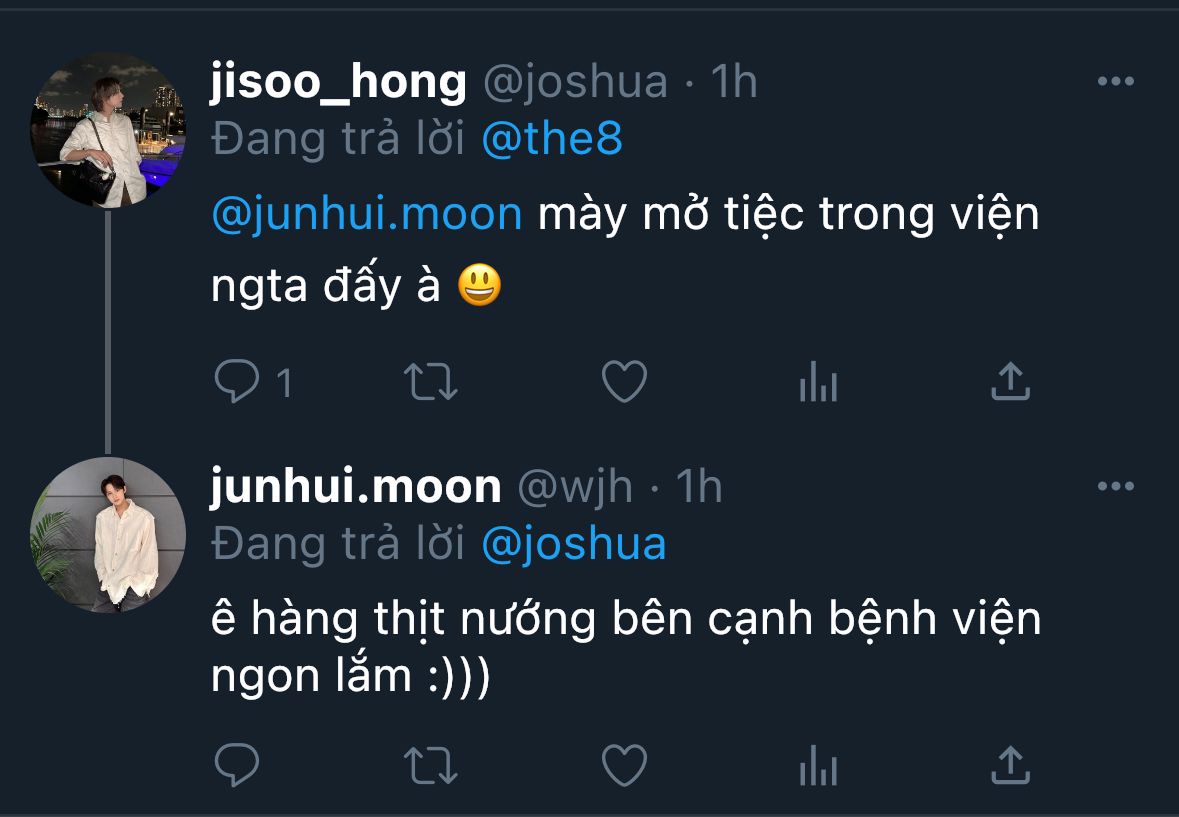
Task: Open jisoo_hong display name profile
Action: pyautogui.click(x=338, y=82)
